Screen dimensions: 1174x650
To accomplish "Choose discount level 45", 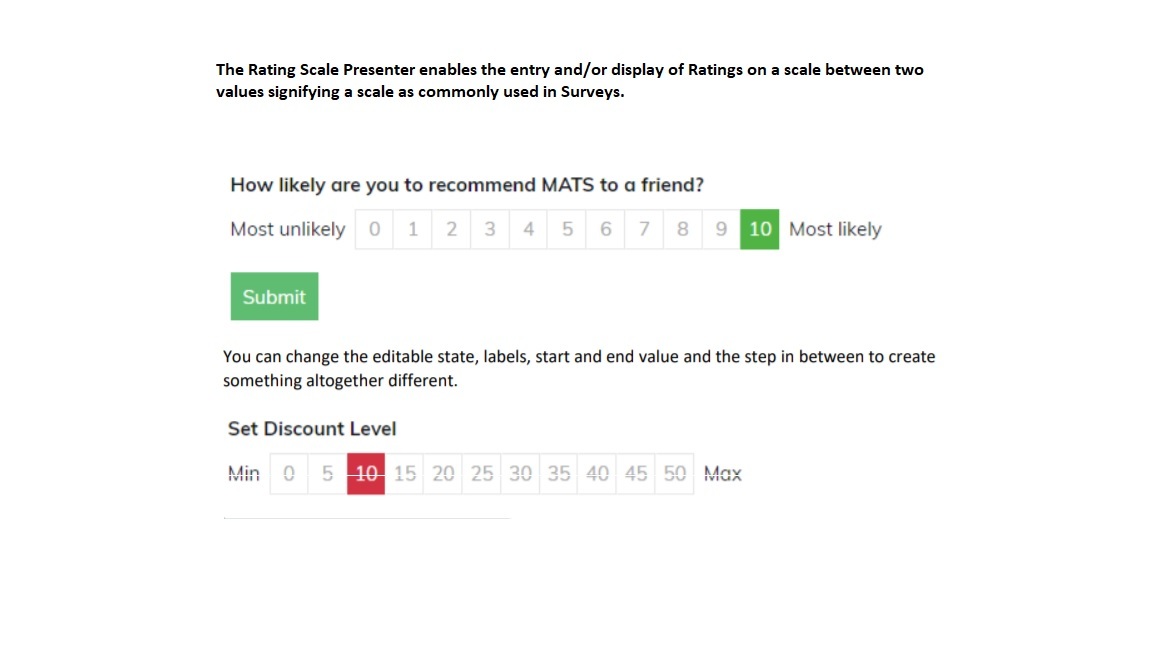I will (636, 474).
